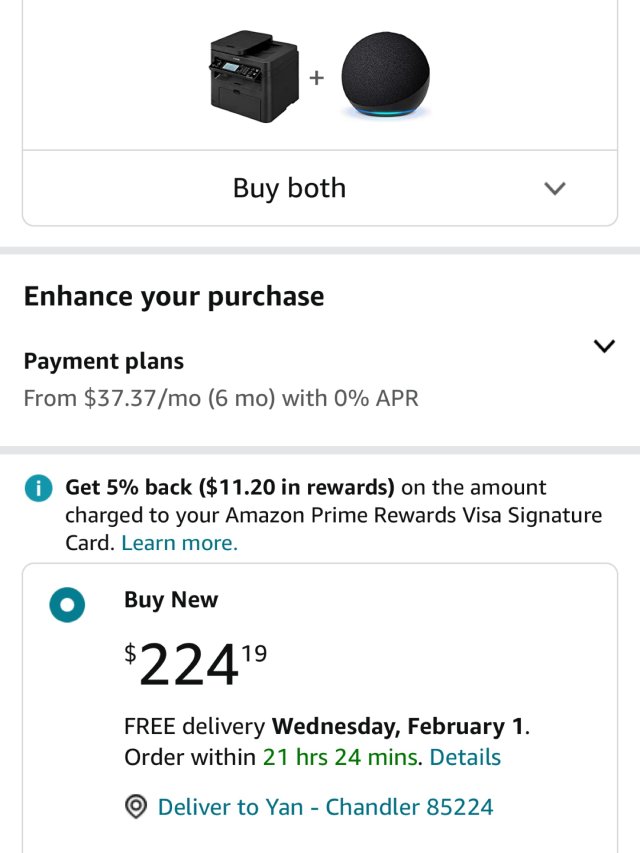Open the delivery Details link

pyautogui.click(x=465, y=757)
